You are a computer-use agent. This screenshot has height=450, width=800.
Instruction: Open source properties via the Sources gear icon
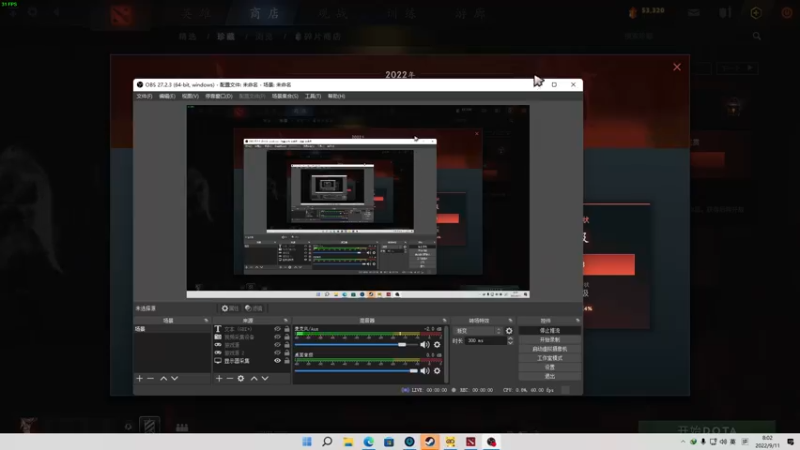tap(241, 379)
